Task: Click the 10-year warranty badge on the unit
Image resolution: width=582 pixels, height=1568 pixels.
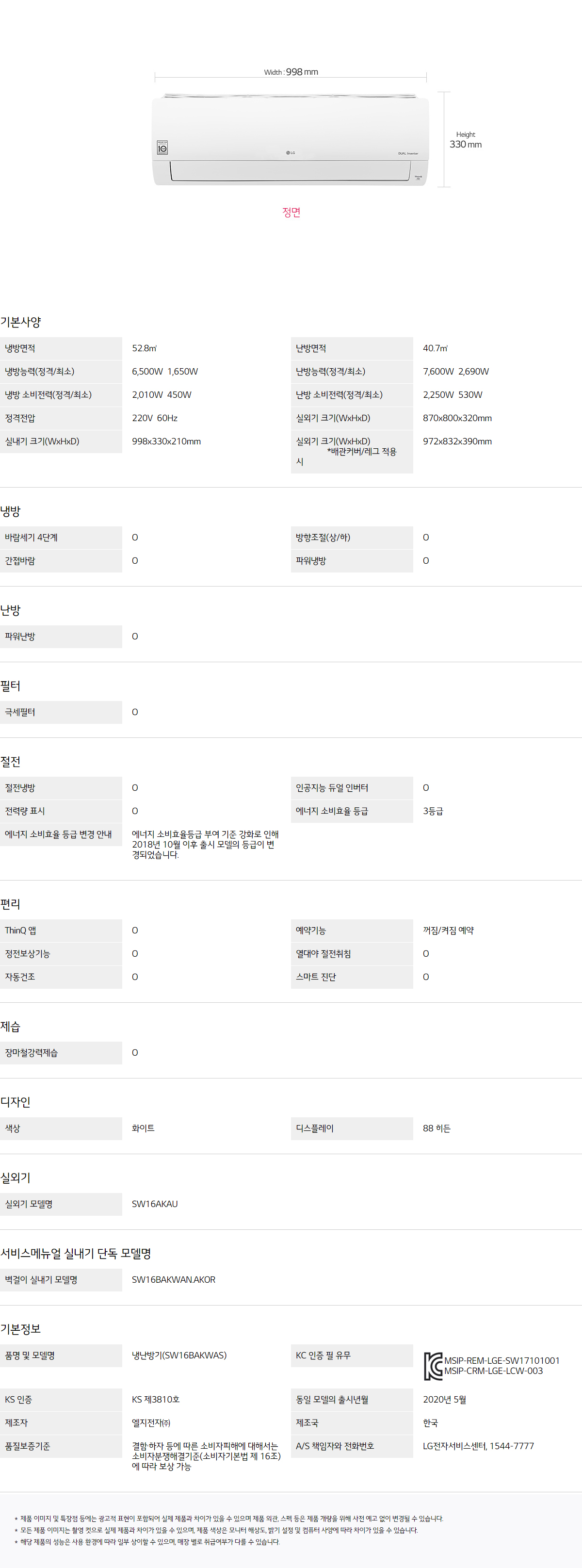Action: tap(162, 148)
